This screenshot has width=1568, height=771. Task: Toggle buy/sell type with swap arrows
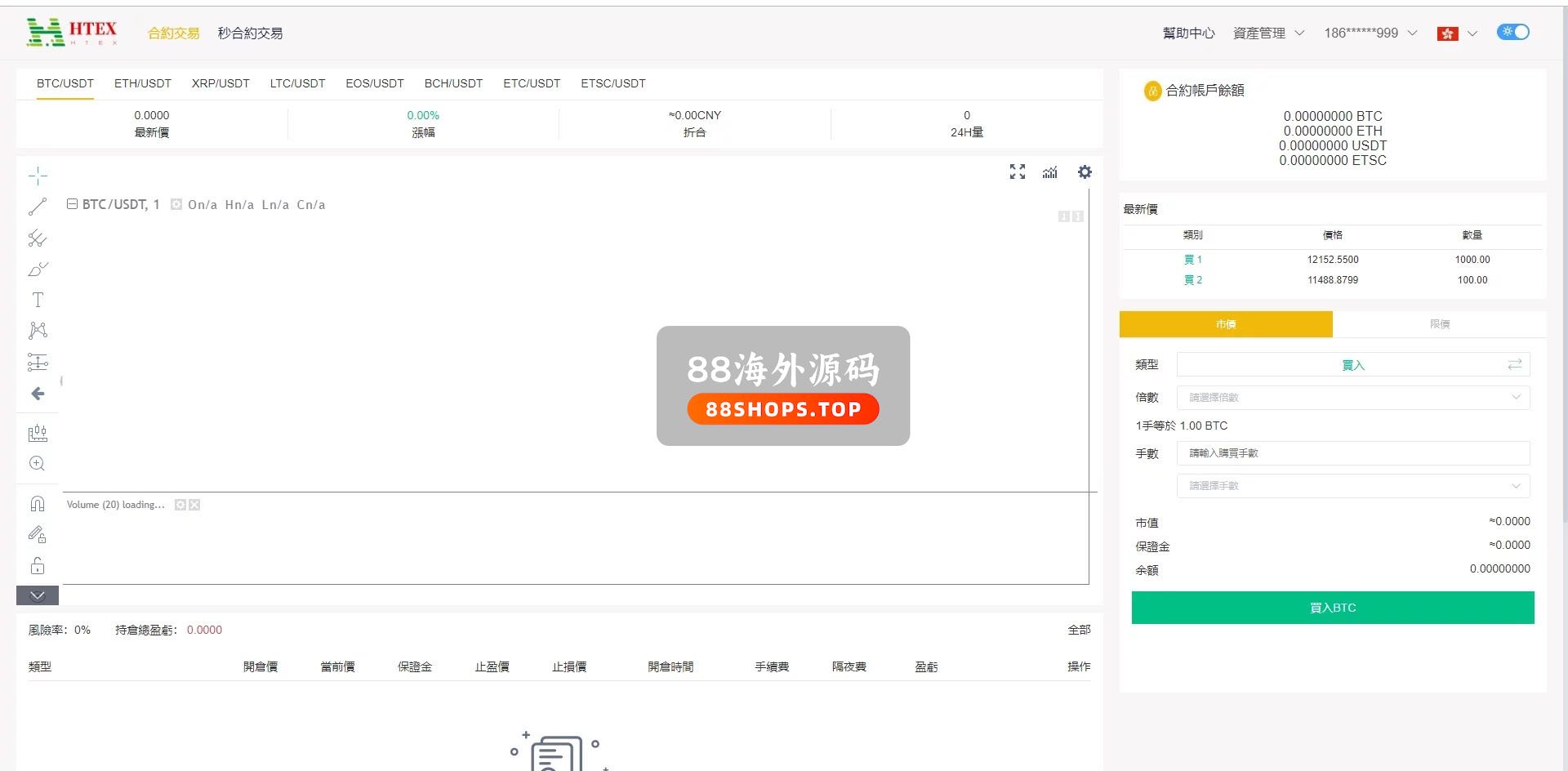(1515, 364)
